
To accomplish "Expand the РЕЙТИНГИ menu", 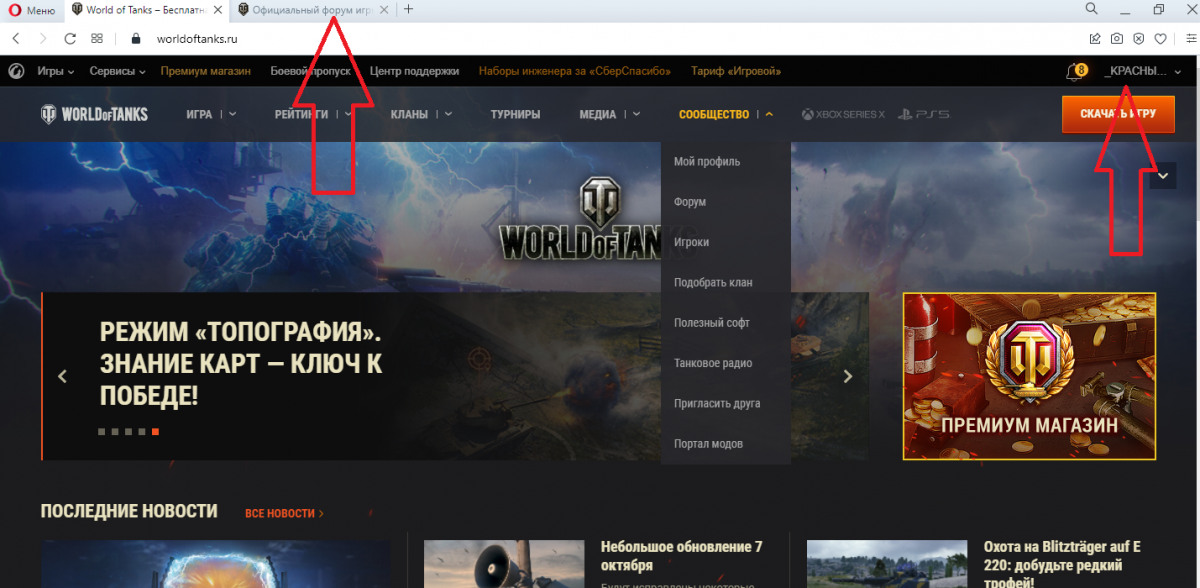I will pyautogui.click(x=313, y=114).
